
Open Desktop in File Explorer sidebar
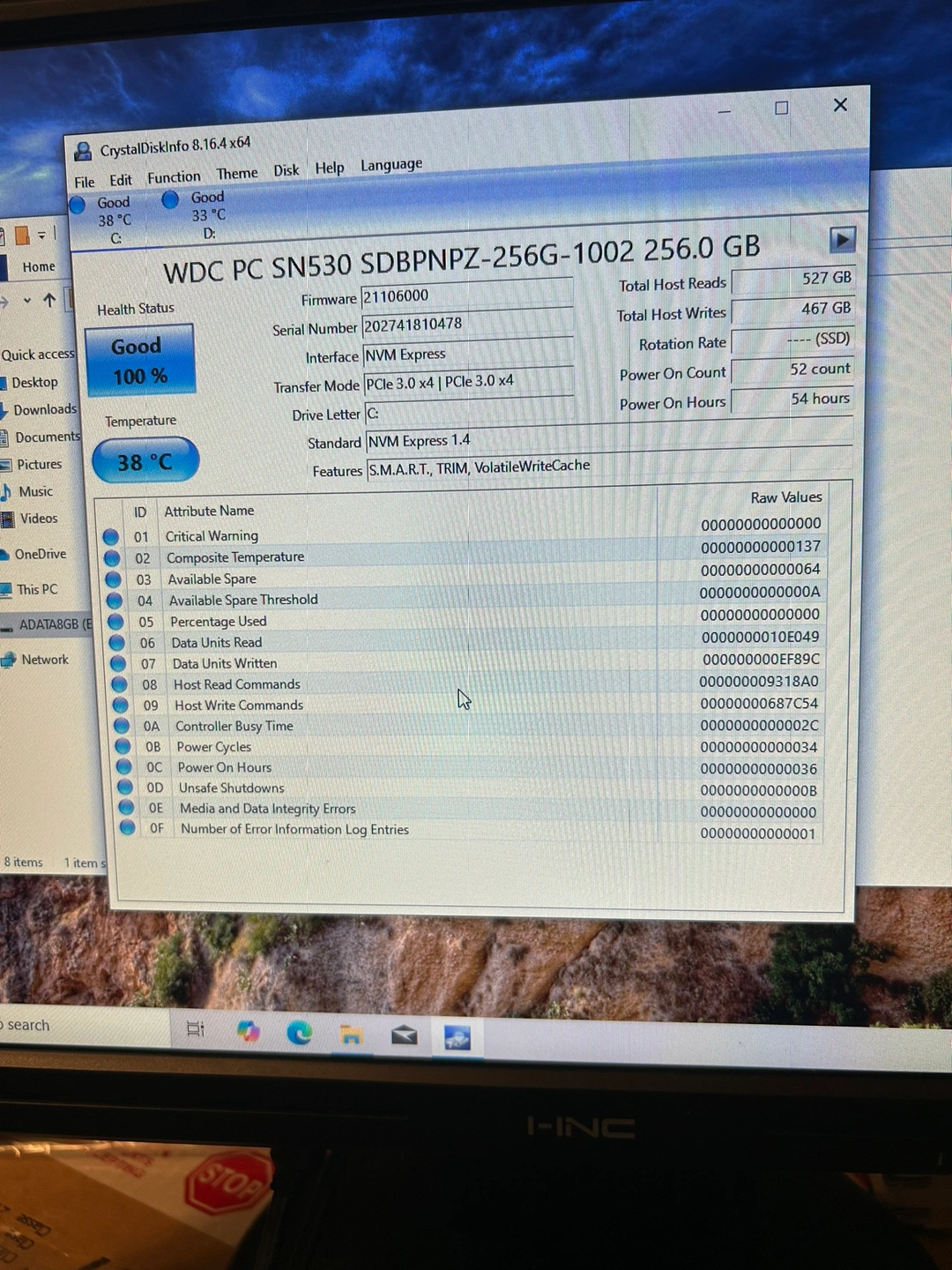[34, 382]
